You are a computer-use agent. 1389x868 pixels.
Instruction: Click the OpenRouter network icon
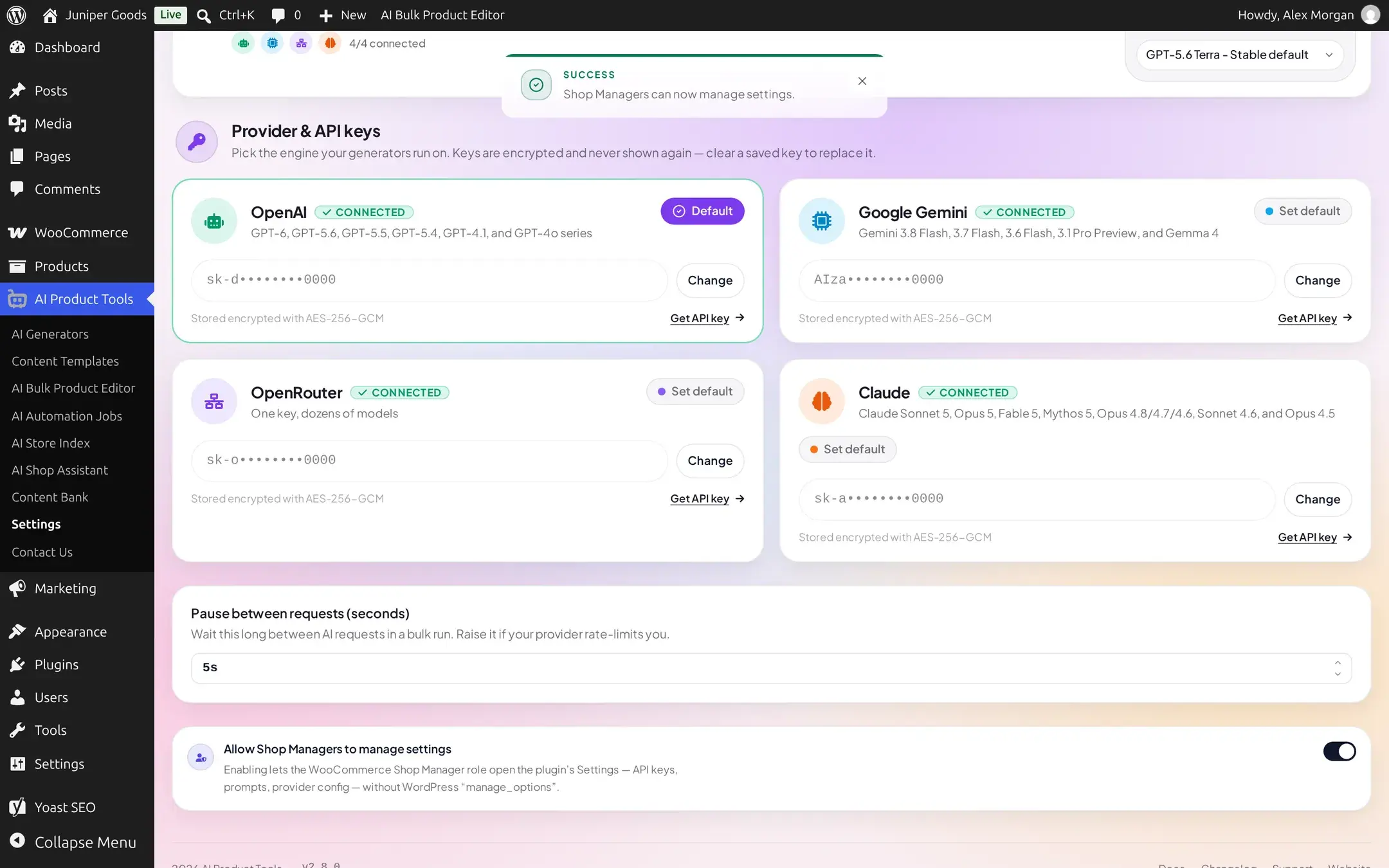tap(214, 401)
